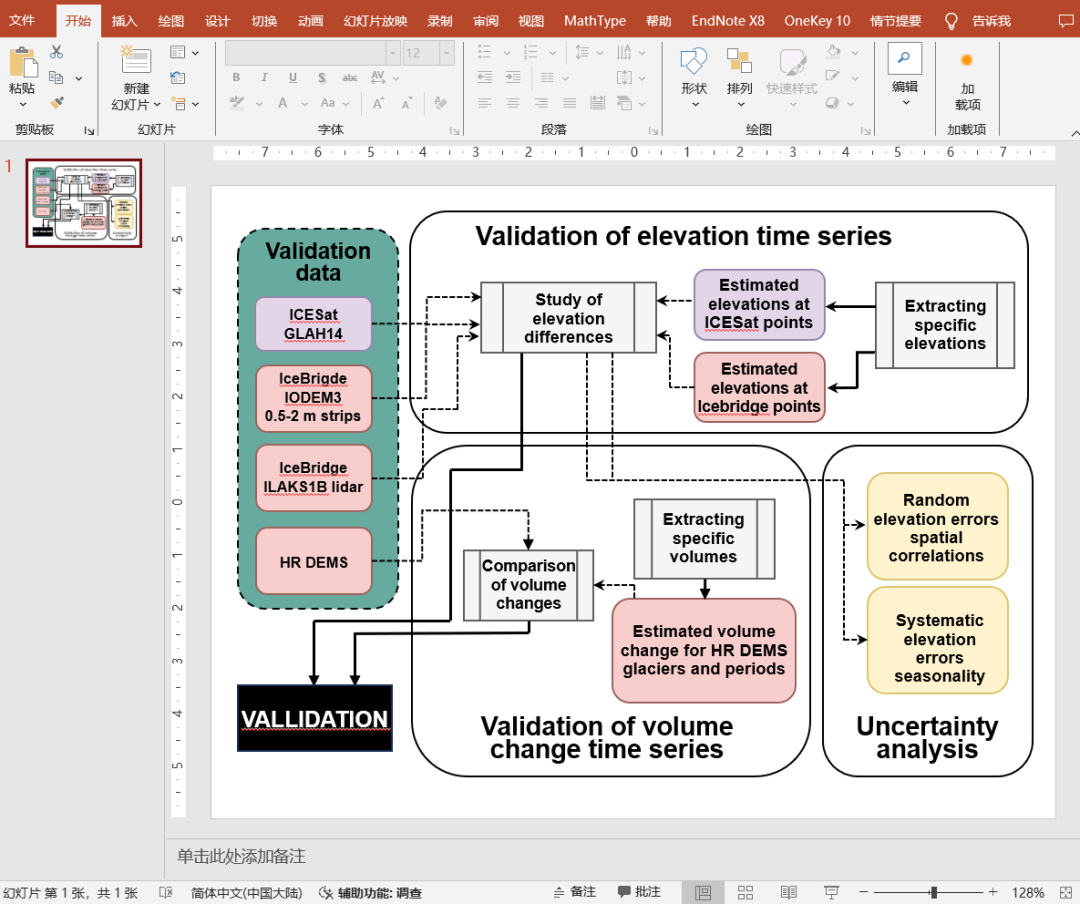Expand the New Slide dropdown arrow
Image resolution: width=1080 pixels, height=904 pixels.
157,105
